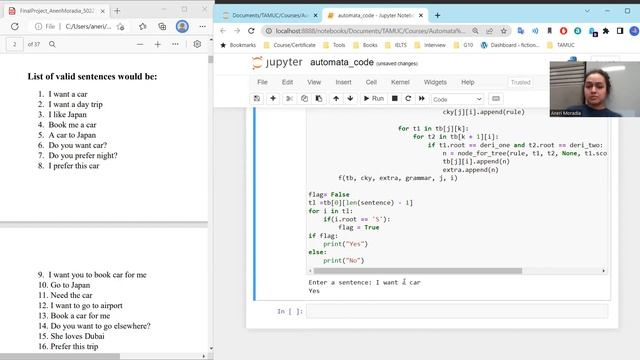Run the current cell
The image size is (640, 360).
coord(373,98)
